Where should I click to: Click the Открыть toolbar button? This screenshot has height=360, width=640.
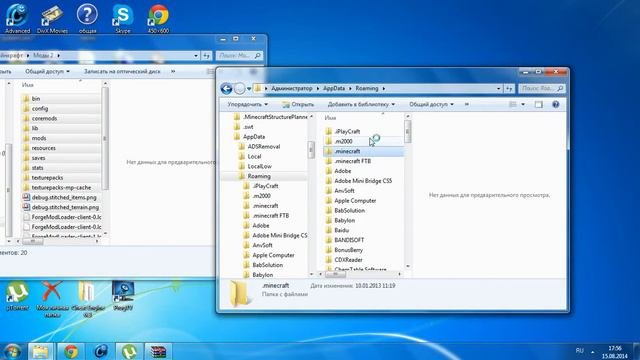298,104
